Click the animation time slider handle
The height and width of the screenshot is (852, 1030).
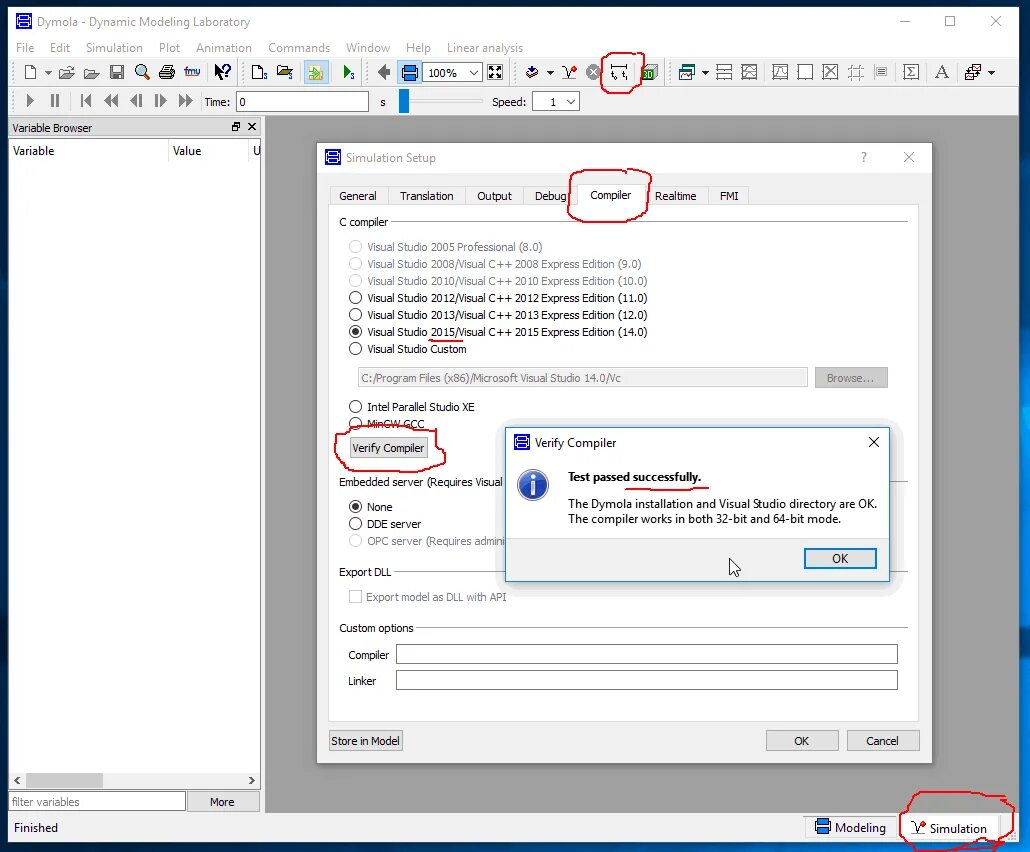(x=404, y=101)
